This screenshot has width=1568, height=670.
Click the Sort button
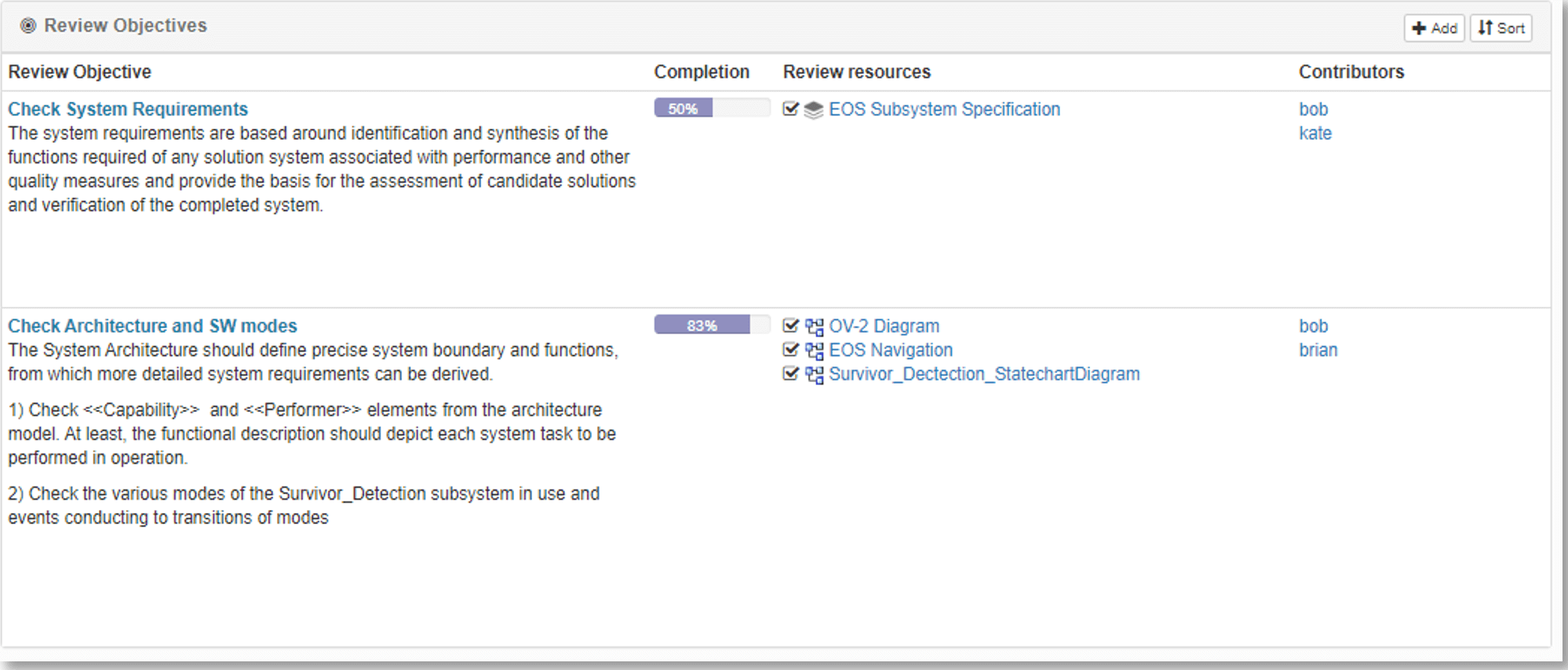(1501, 28)
